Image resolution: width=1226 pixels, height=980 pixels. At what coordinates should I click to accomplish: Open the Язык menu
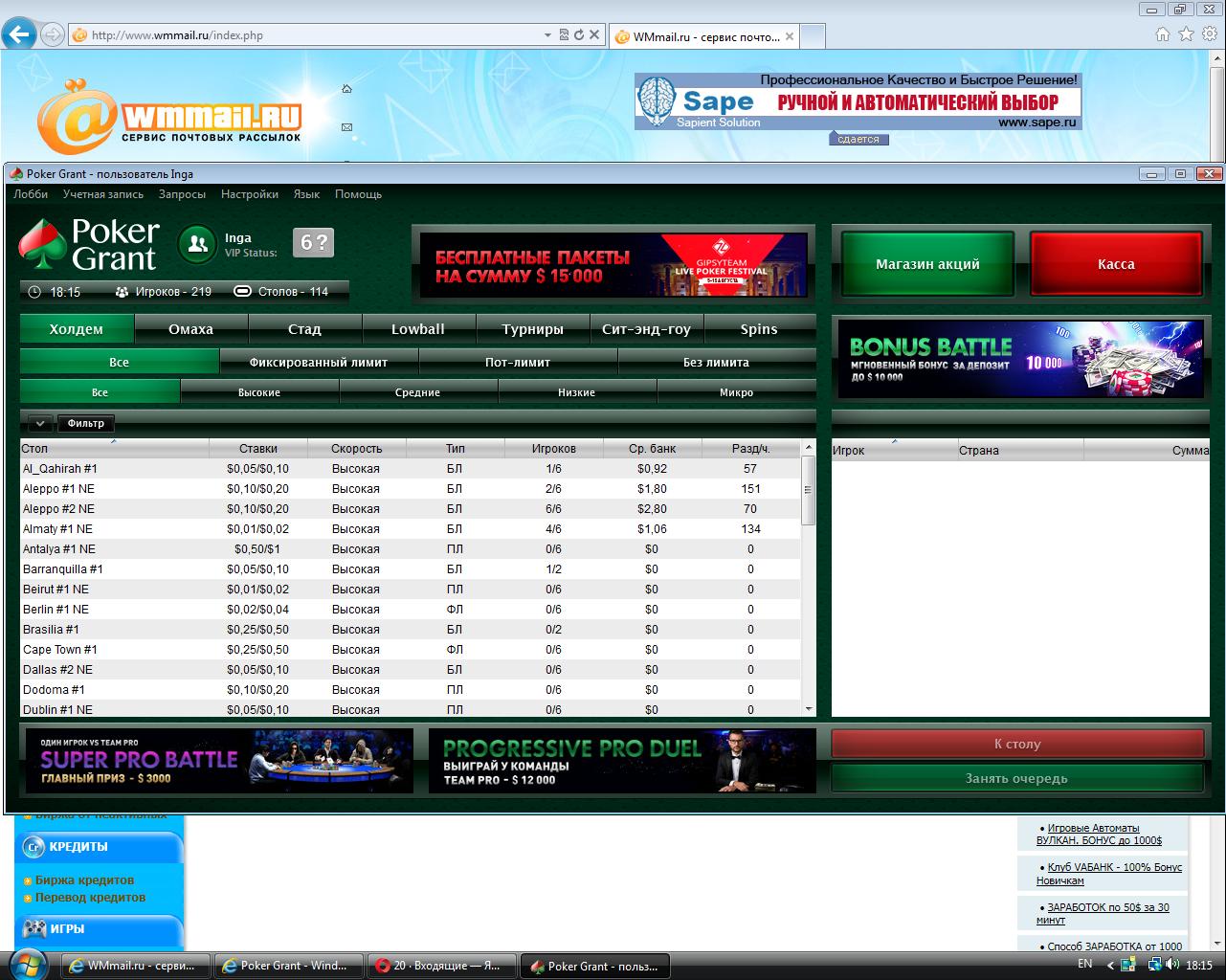(x=306, y=194)
